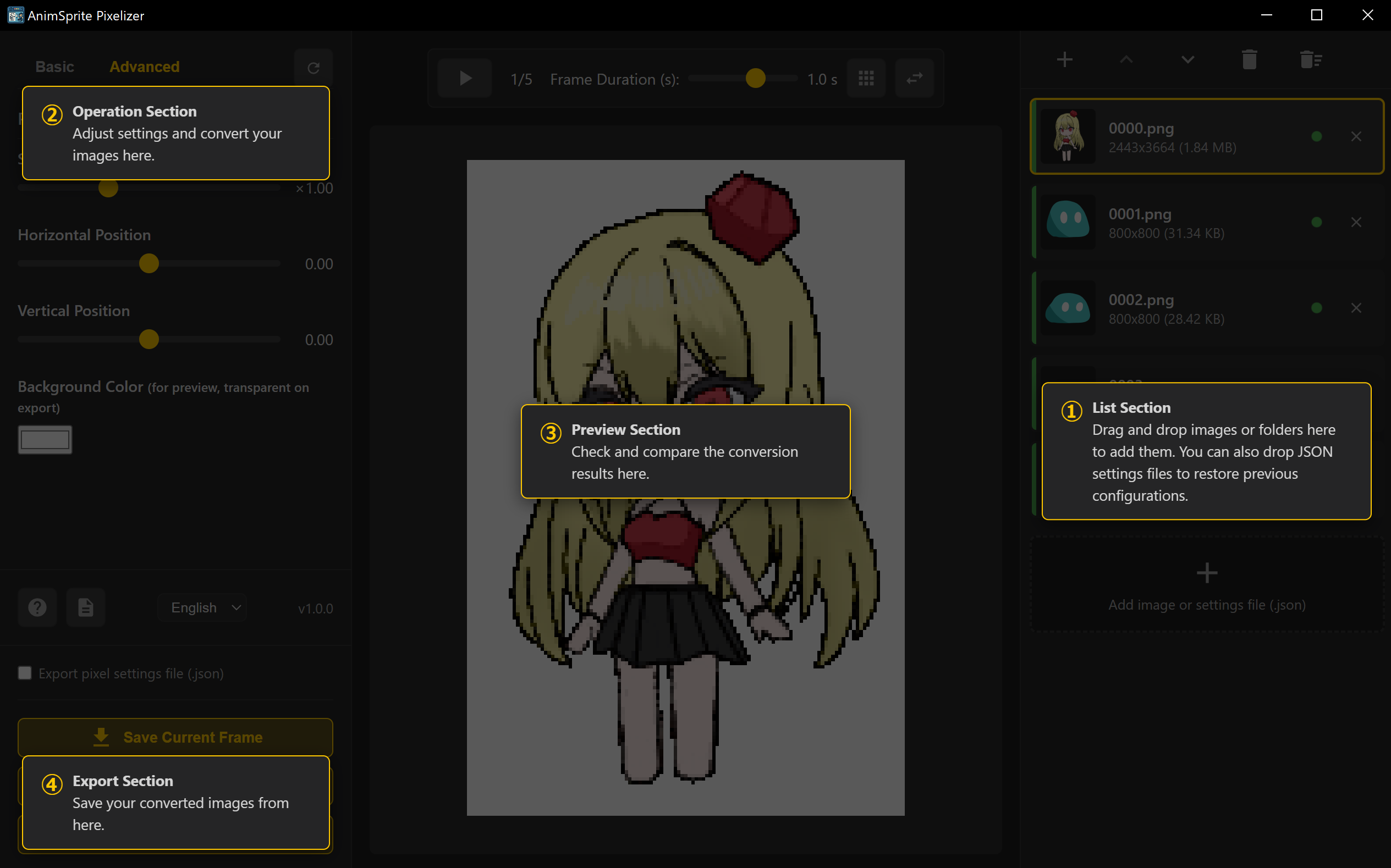The height and width of the screenshot is (868, 1391).
Task: Switch to the Basic tab
Action: coord(54,67)
